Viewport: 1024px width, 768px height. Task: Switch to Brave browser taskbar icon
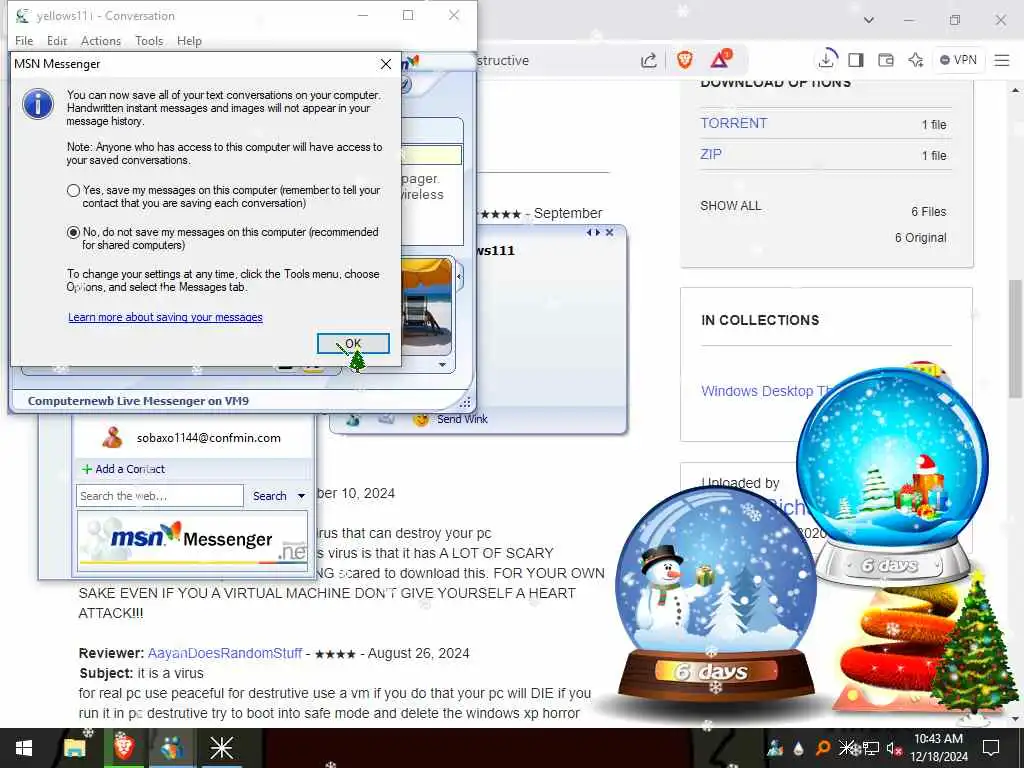click(123, 748)
